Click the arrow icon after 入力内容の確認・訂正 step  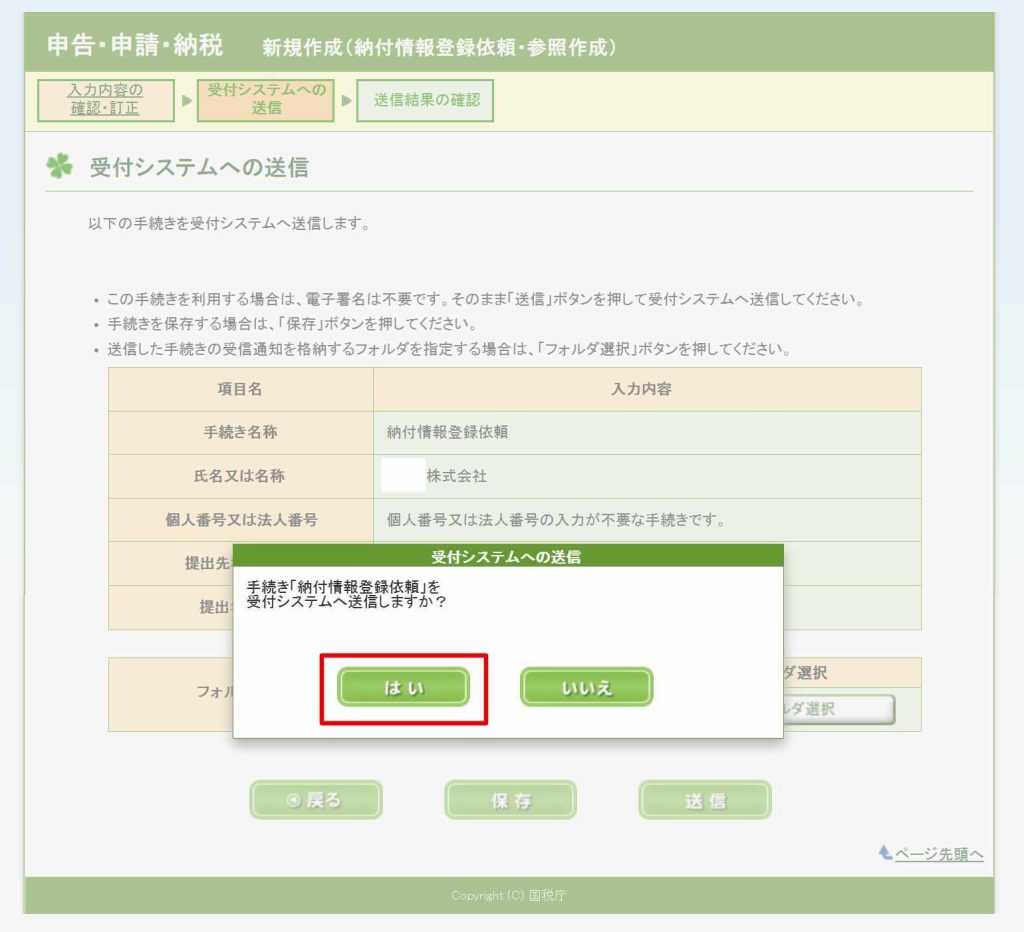click(x=185, y=101)
